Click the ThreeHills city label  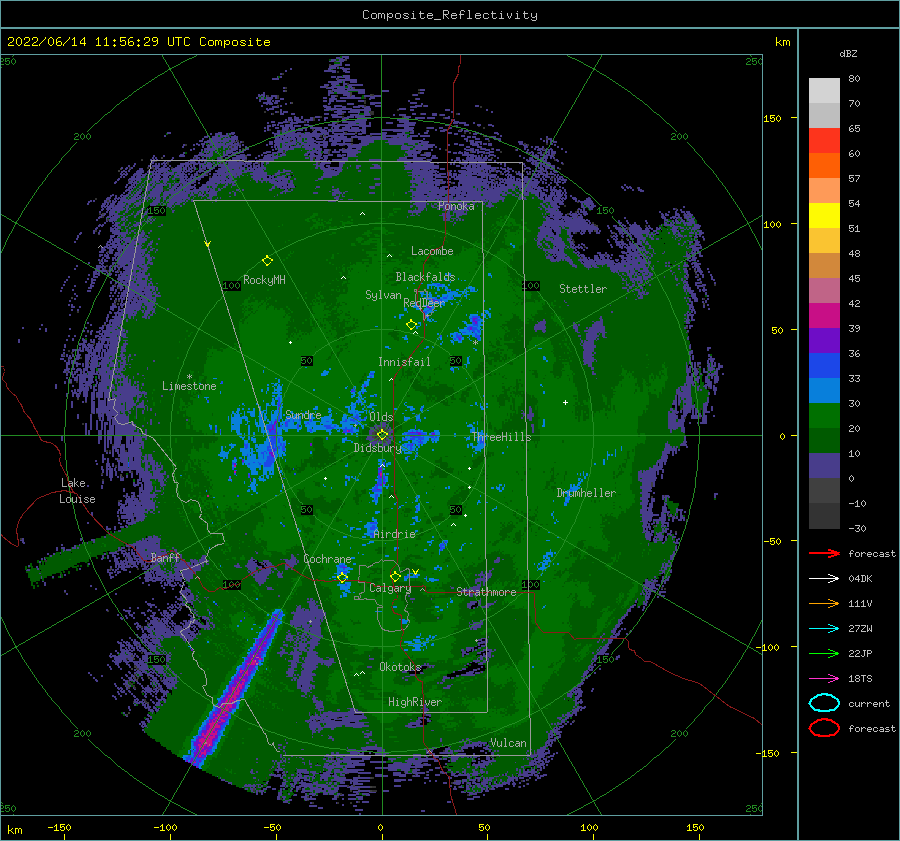click(x=502, y=437)
